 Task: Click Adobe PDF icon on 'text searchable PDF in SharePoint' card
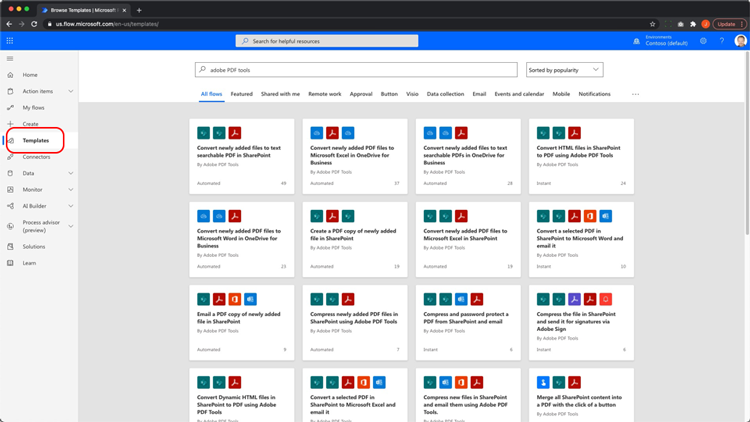coord(234,133)
